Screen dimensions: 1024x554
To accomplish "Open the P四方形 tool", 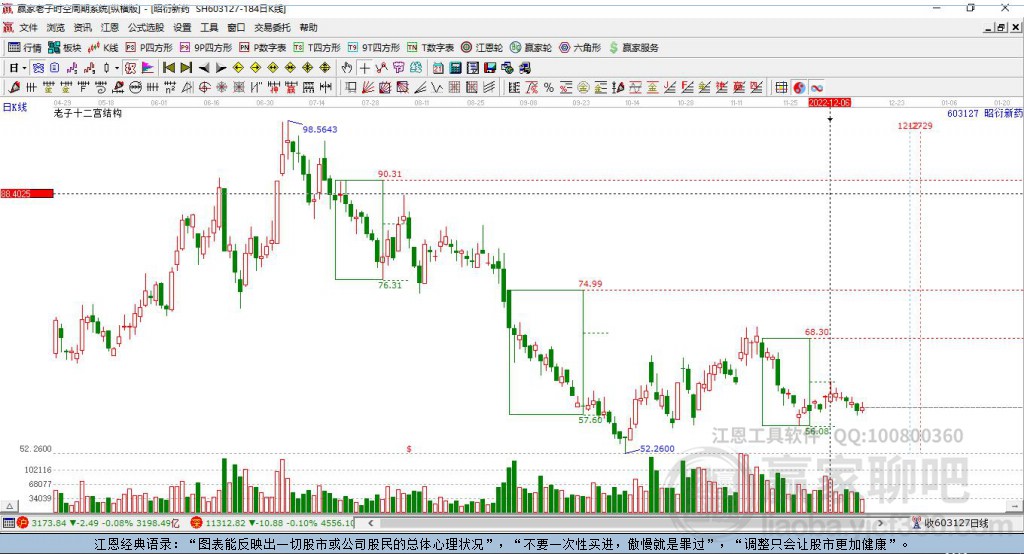I will point(149,48).
